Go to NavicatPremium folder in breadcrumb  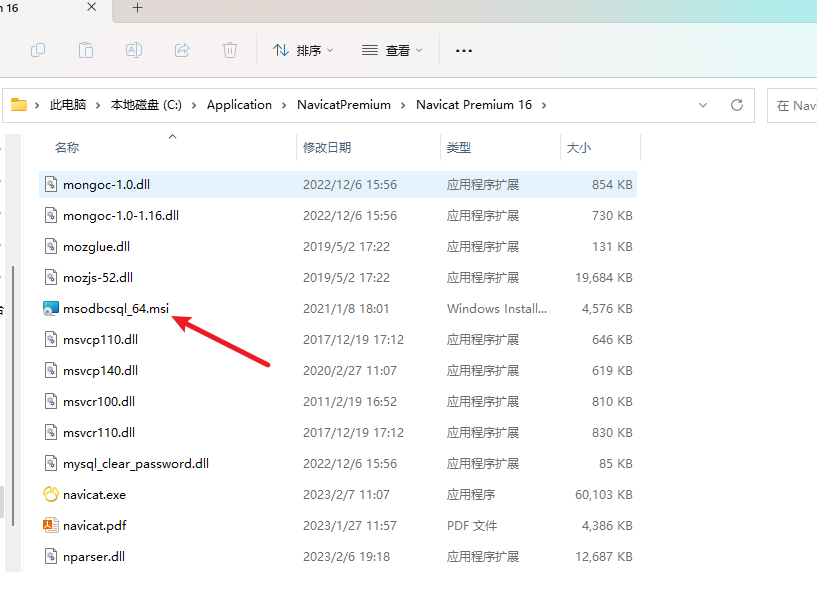344,105
